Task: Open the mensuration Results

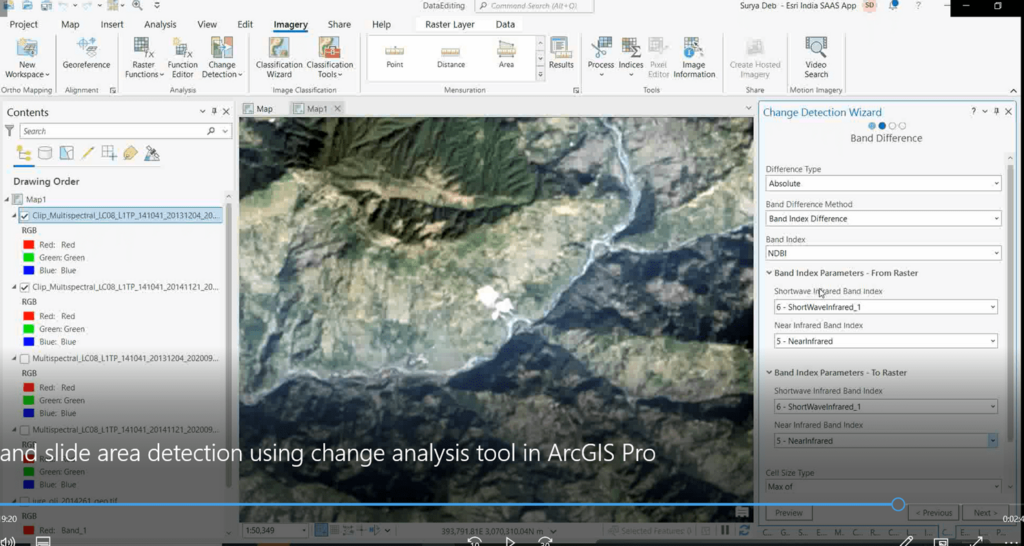Action: click(x=561, y=54)
